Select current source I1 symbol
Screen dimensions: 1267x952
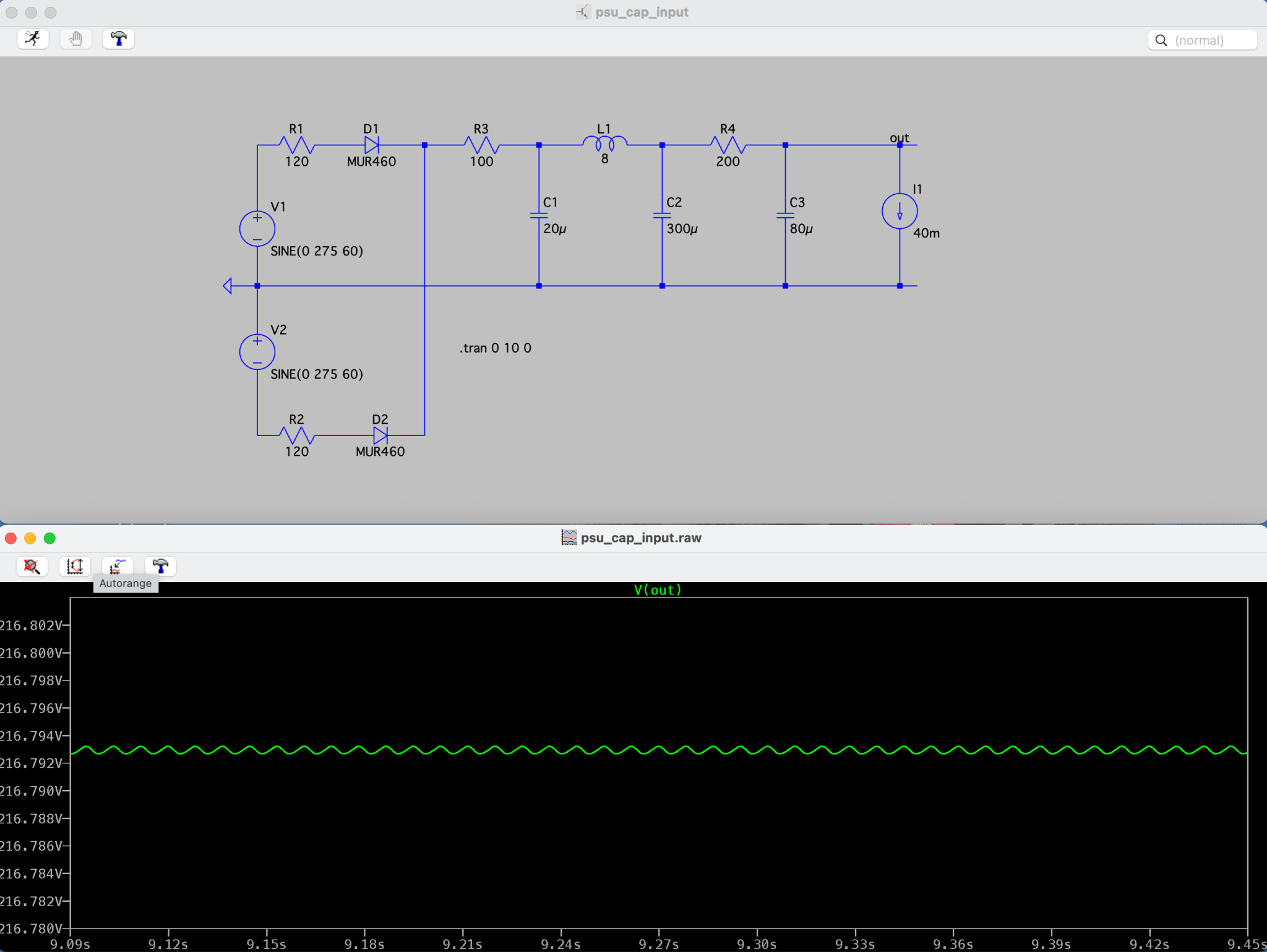pyautogui.click(x=900, y=211)
